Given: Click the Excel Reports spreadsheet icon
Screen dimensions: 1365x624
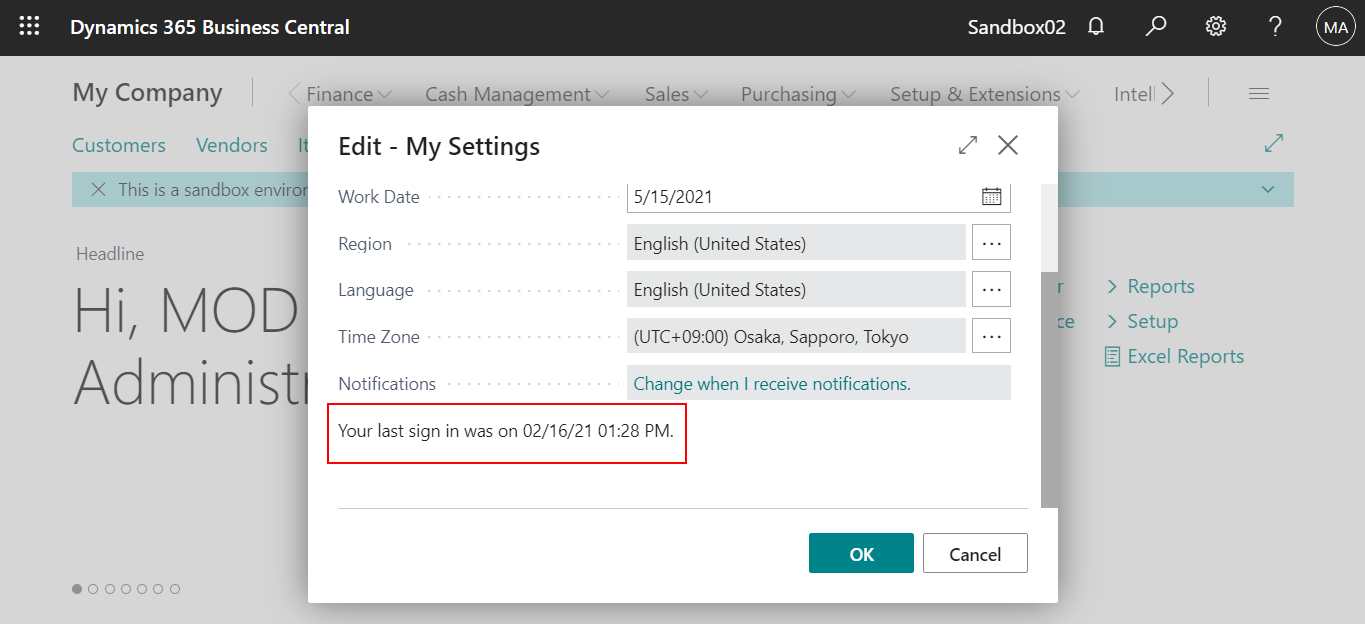Looking at the screenshot, I should (1112, 356).
